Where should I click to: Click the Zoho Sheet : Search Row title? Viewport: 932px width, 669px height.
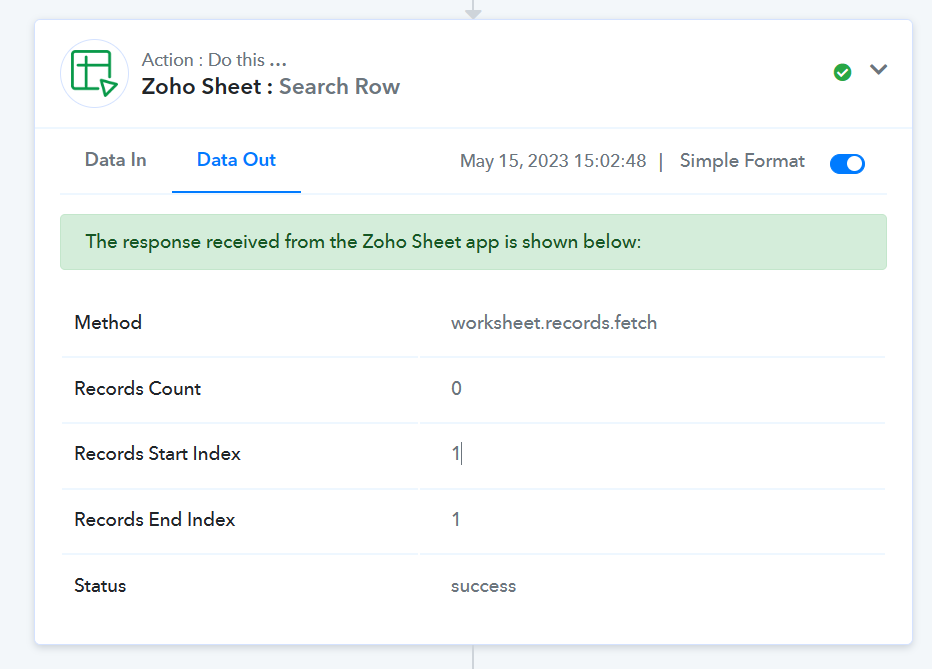pos(270,87)
